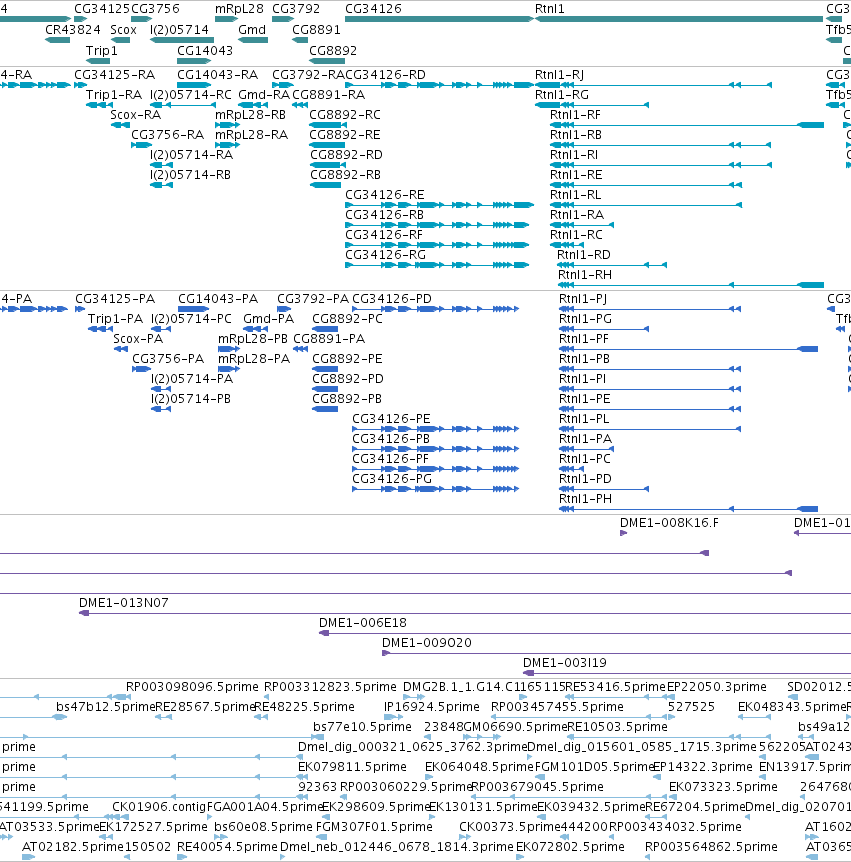This screenshot has height=862, width=851.
Task: Select BAC clone DME1-006E18 label
Action: (363, 623)
